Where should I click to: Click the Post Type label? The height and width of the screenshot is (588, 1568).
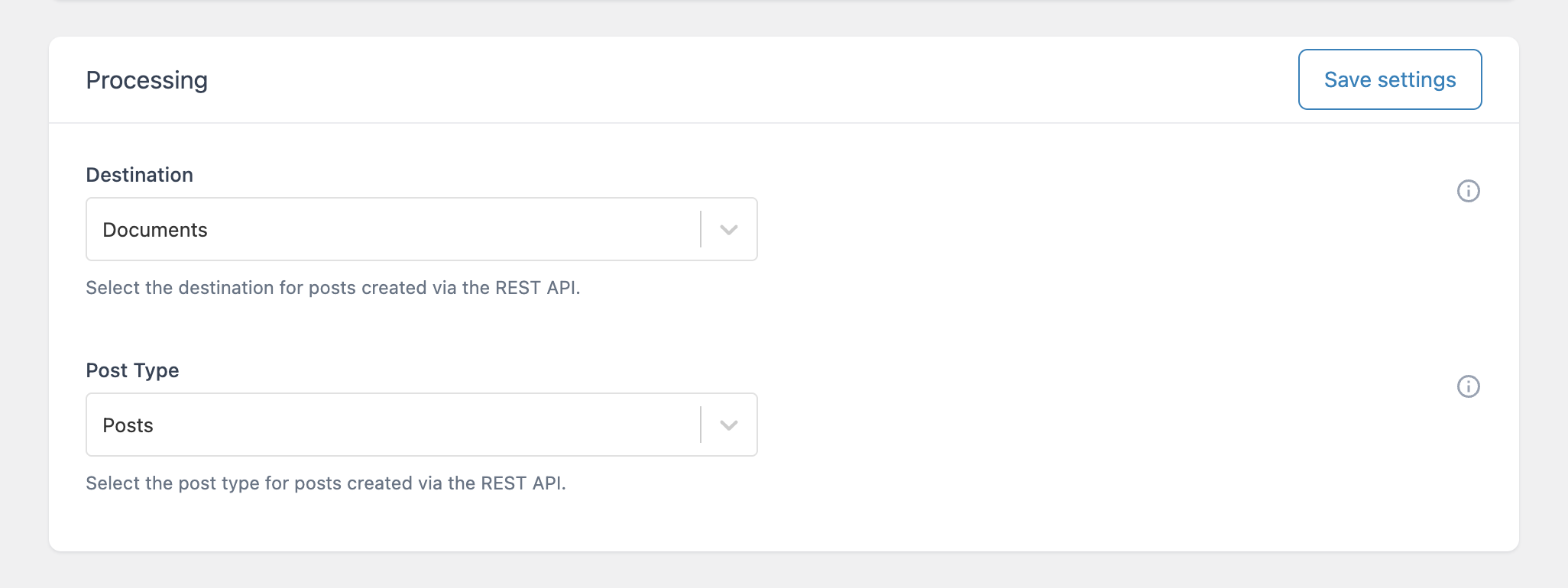tap(131, 370)
